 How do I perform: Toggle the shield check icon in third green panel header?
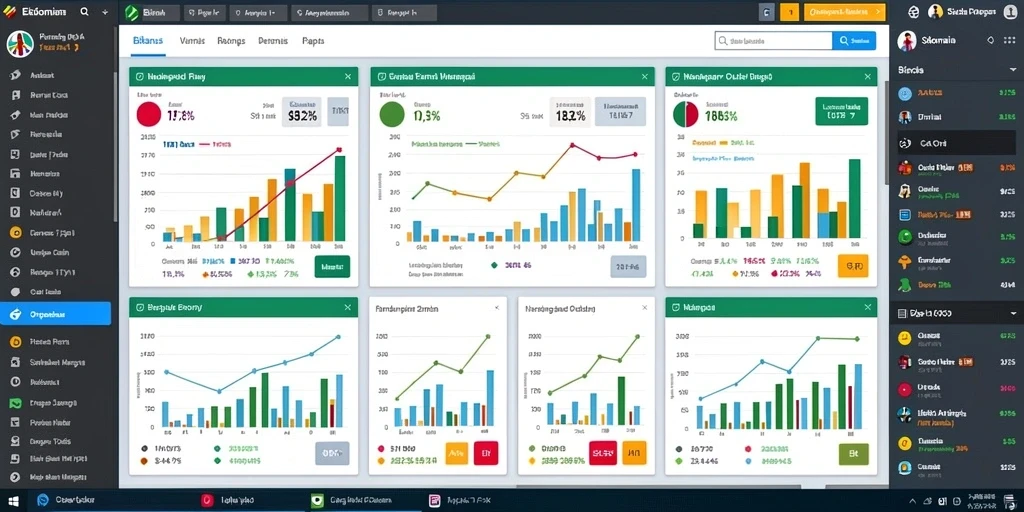(x=676, y=77)
